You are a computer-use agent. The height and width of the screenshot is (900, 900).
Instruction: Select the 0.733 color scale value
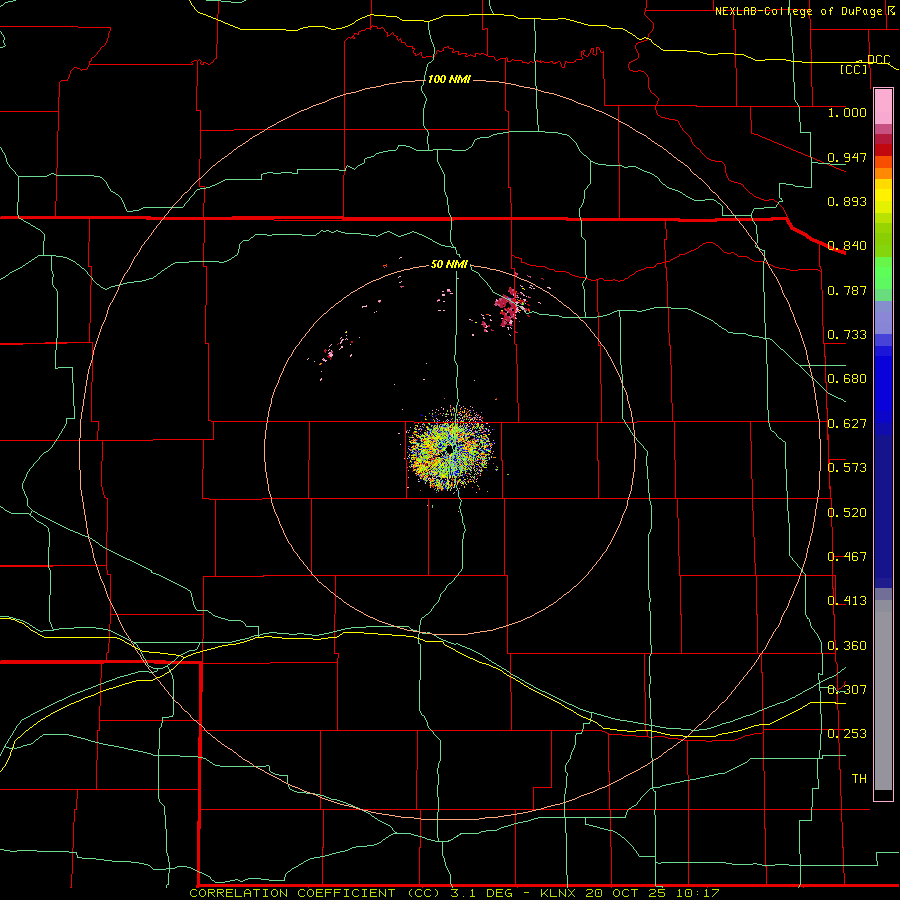pyautogui.click(x=847, y=334)
